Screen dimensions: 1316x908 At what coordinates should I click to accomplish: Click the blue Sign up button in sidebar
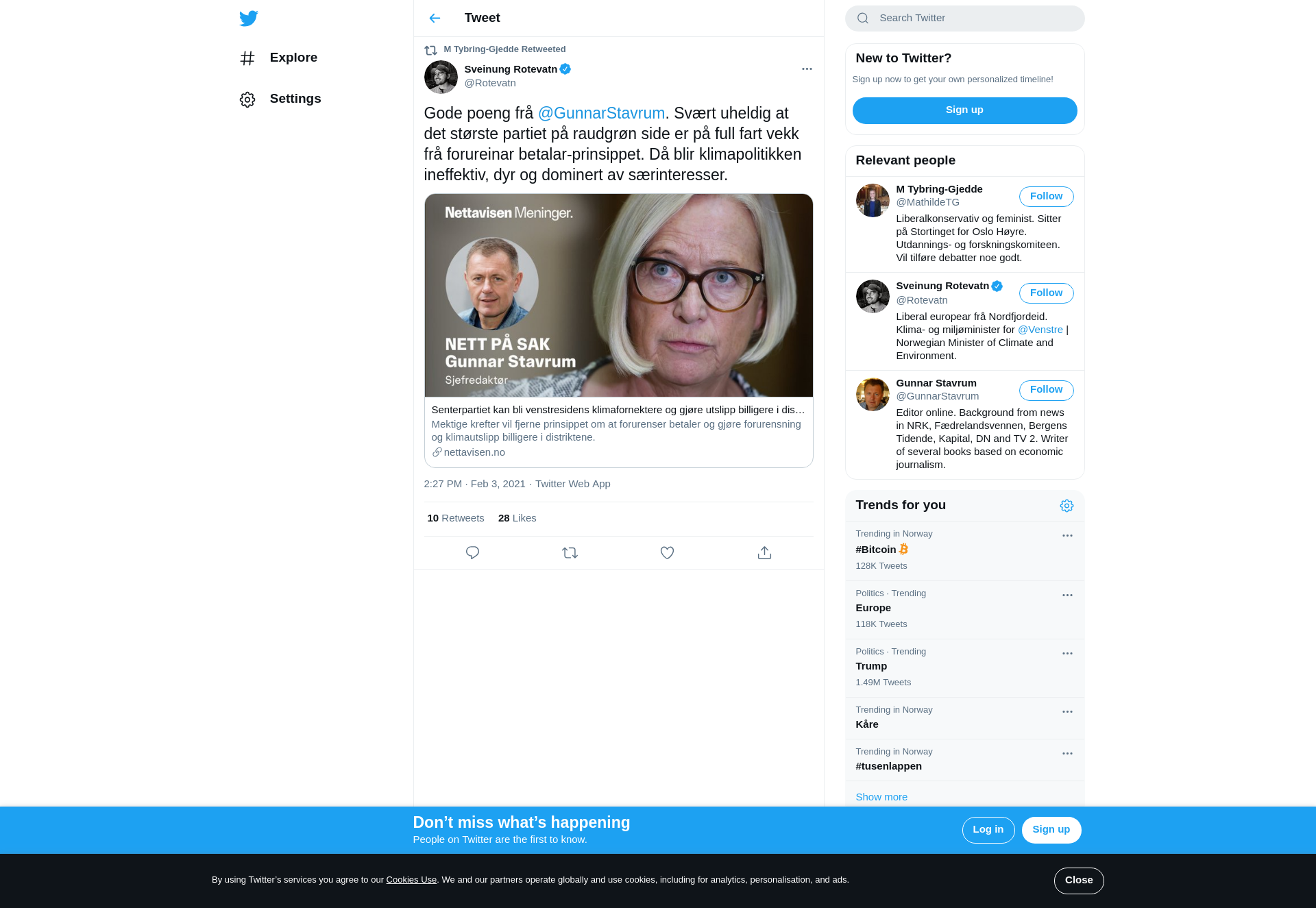pos(964,110)
